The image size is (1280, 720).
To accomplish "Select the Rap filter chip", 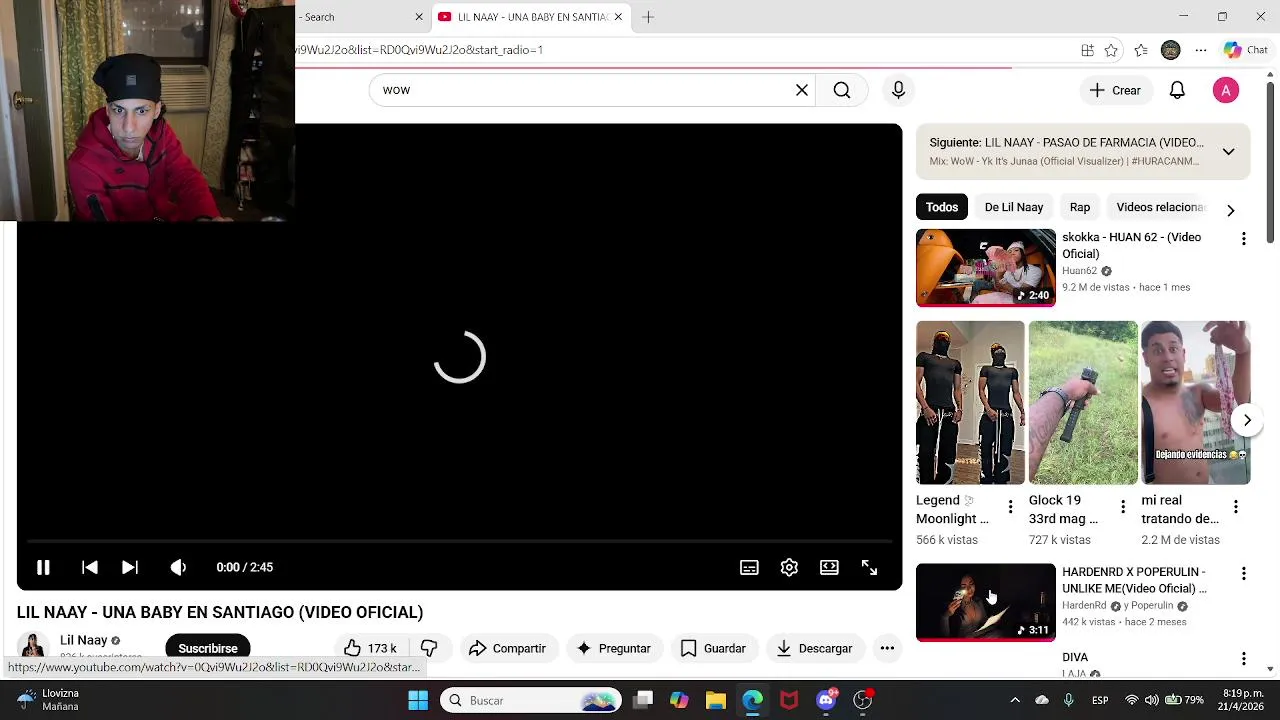I will pyautogui.click(x=1079, y=207).
